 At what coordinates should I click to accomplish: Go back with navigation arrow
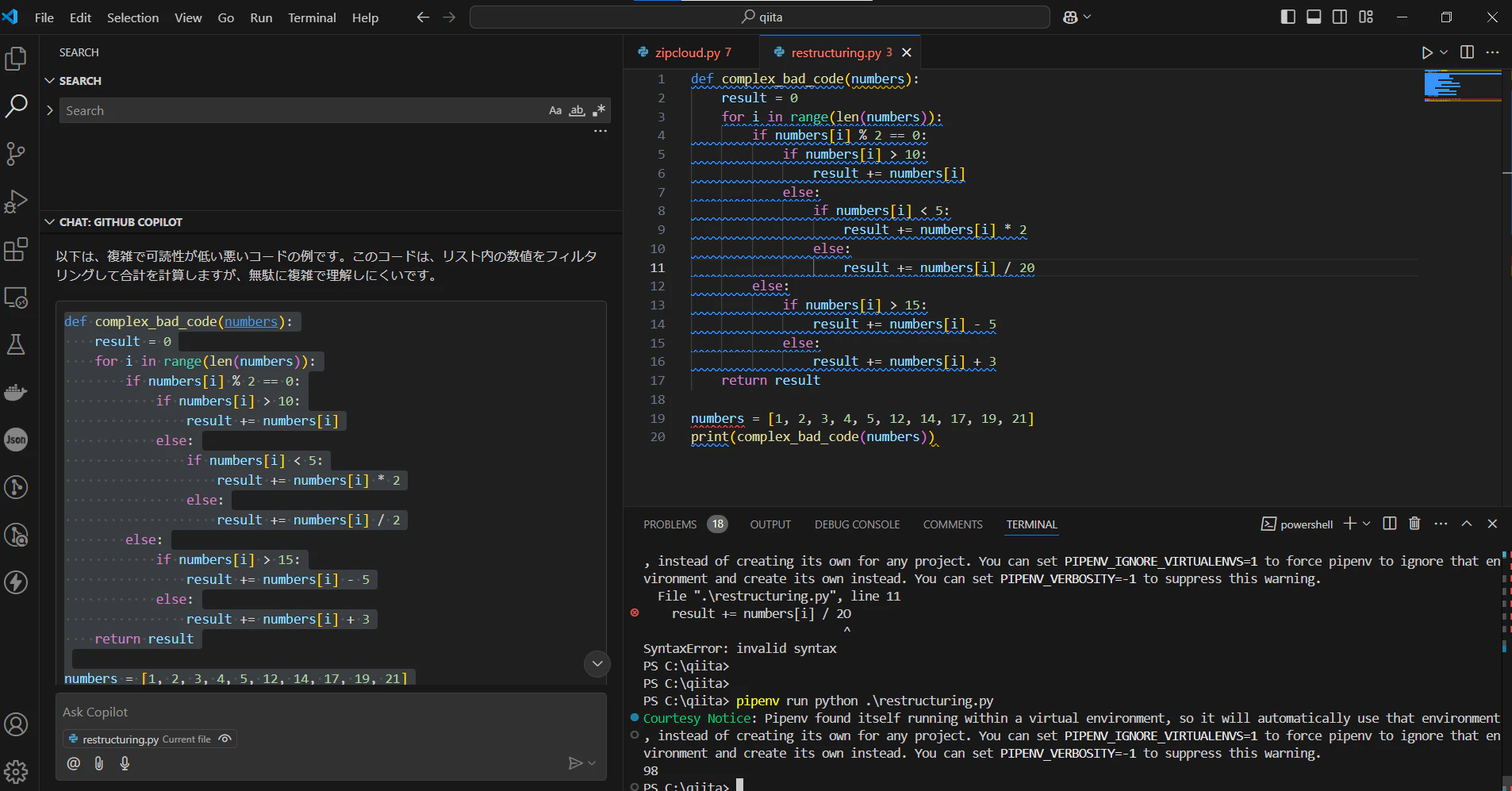(x=423, y=17)
